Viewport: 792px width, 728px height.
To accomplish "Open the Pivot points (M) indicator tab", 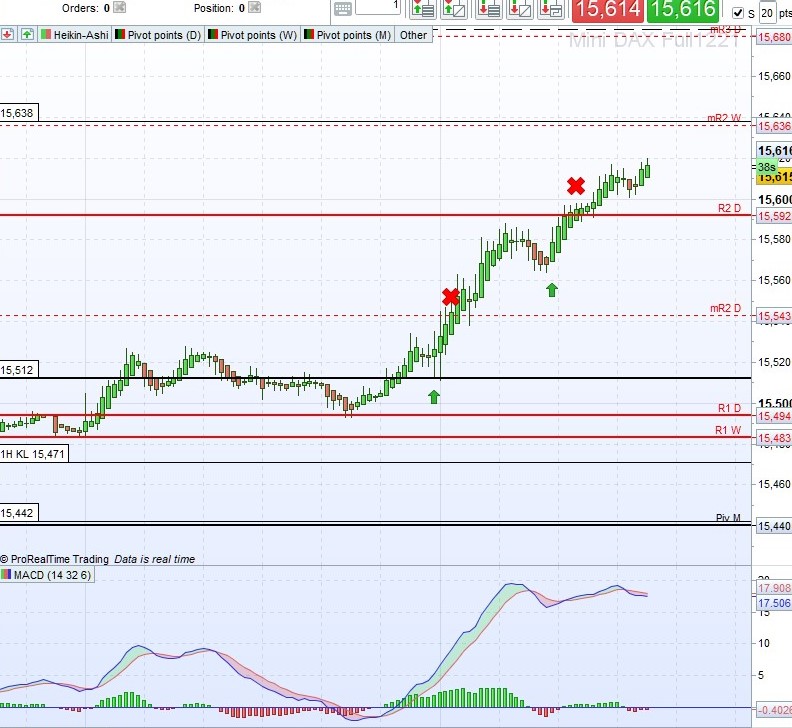I will pyautogui.click(x=348, y=35).
